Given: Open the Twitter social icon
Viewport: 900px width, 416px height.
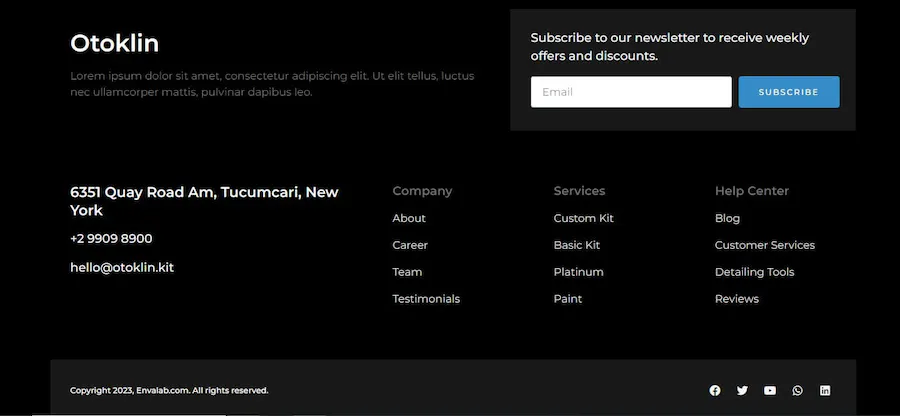Looking at the screenshot, I should 742,390.
